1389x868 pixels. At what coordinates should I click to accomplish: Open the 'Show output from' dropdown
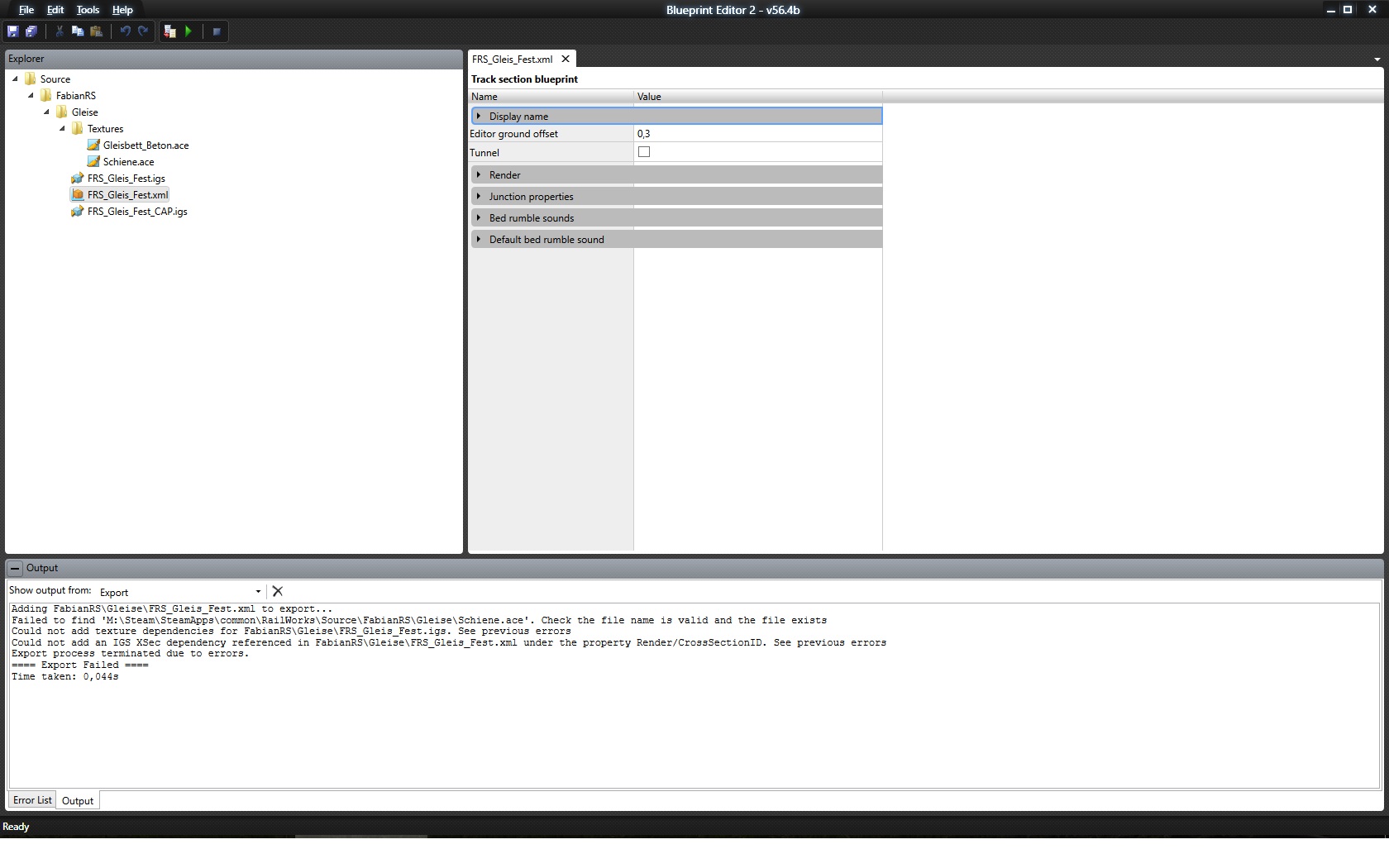coord(179,592)
